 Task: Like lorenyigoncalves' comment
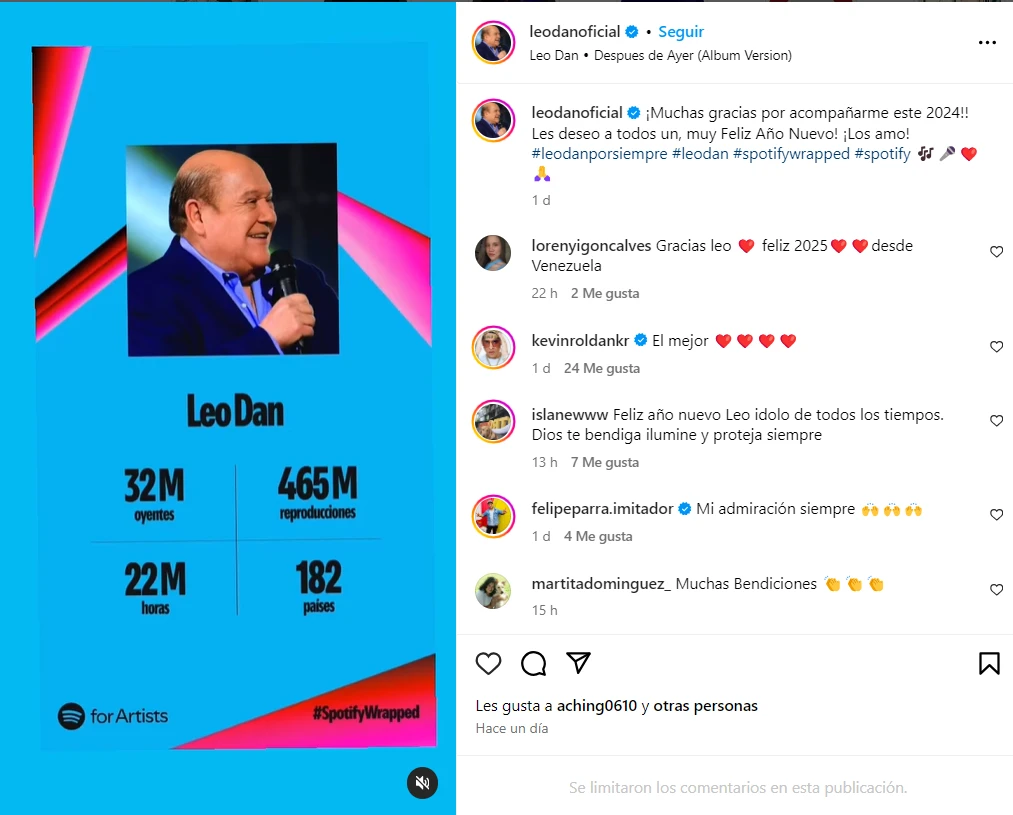pyautogui.click(x=996, y=252)
